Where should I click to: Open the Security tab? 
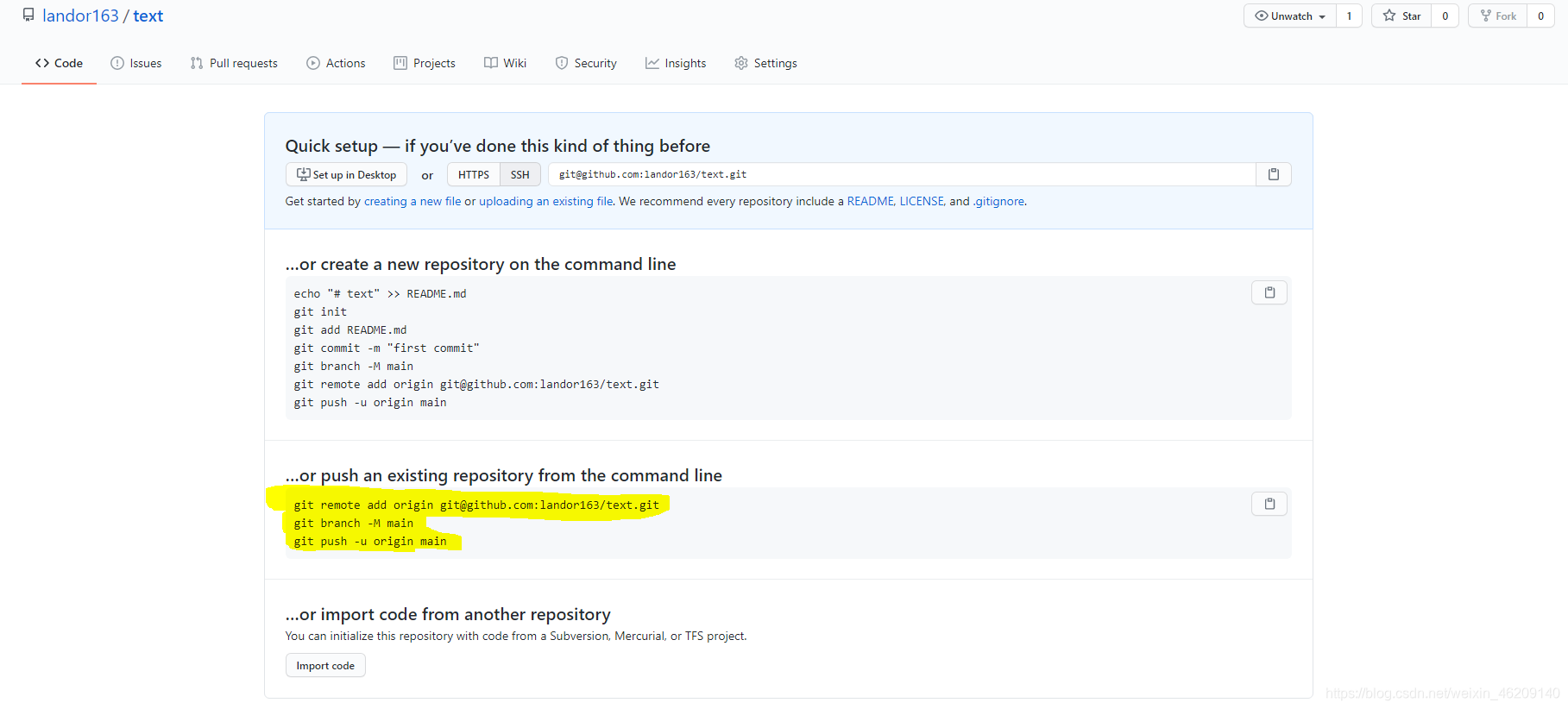pyautogui.click(x=586, y=63)
